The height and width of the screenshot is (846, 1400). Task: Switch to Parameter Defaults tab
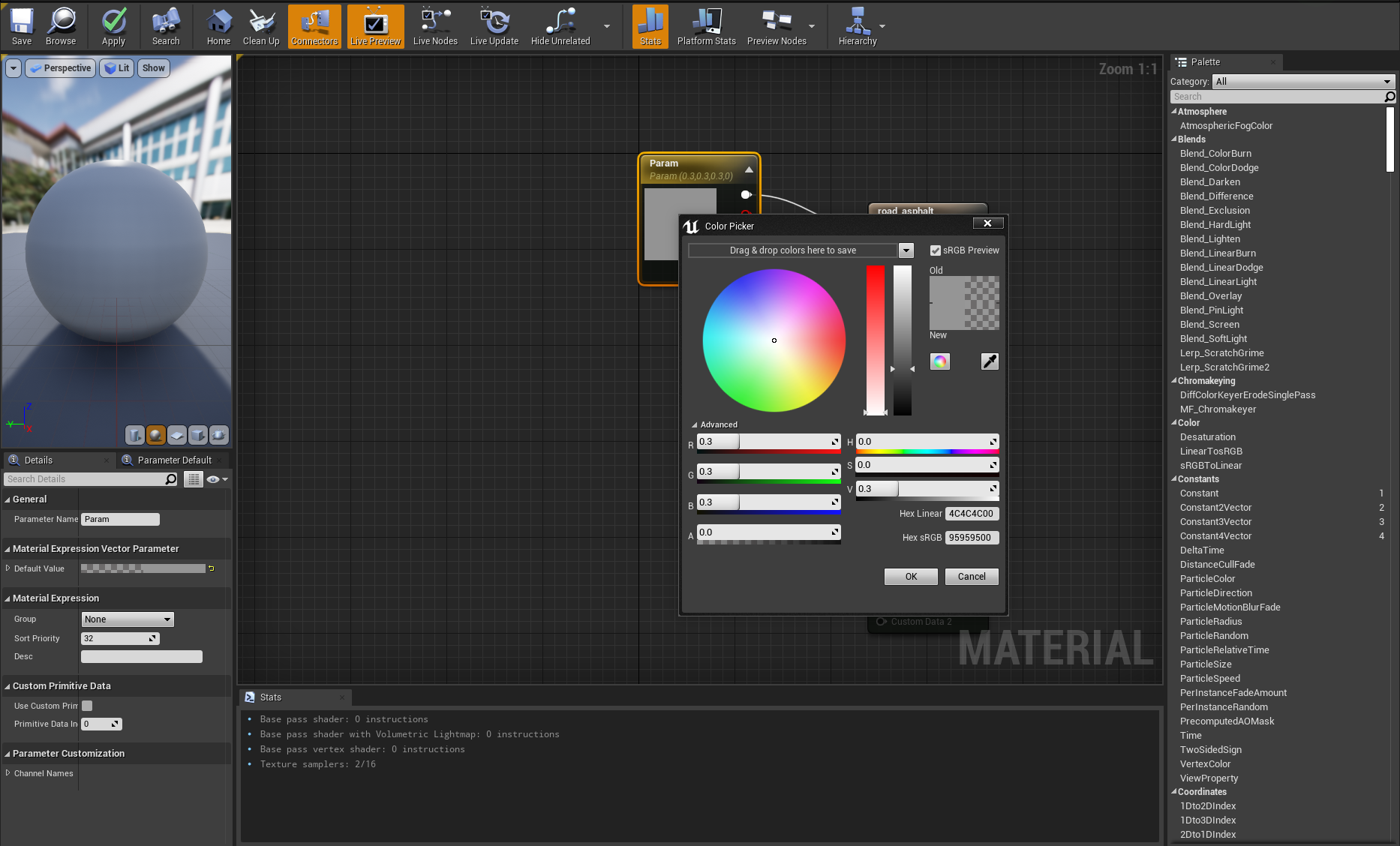[x=174, y=460]
